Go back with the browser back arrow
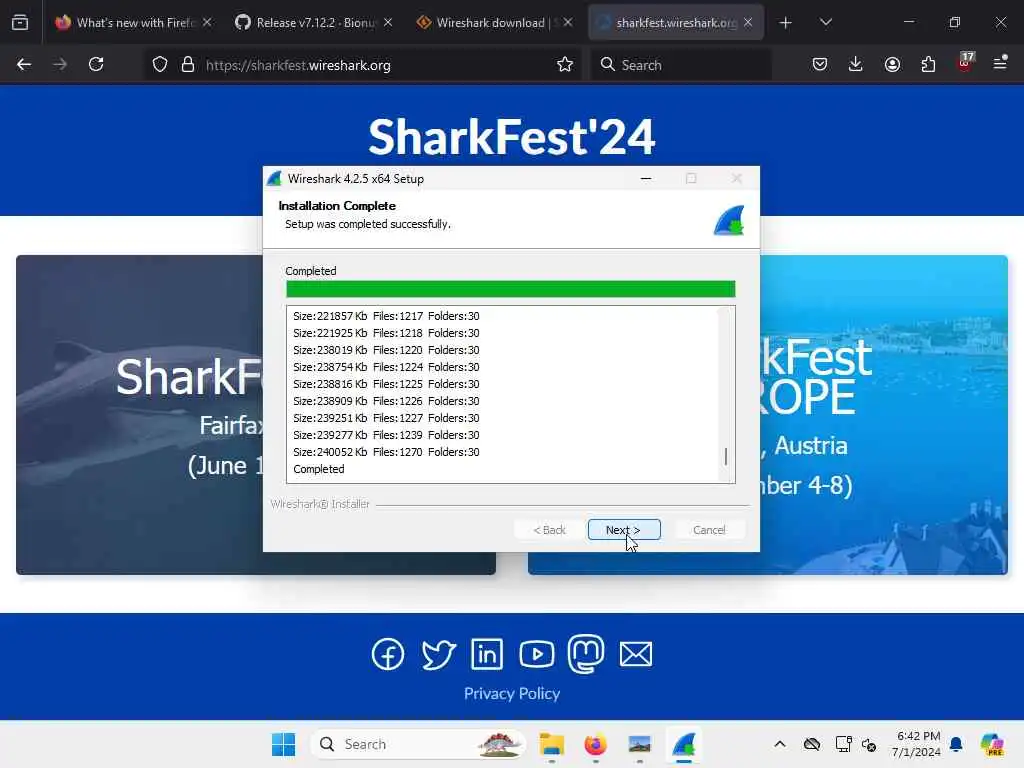This screenshot has width=1024, height=768. click(x=24, y=65)
